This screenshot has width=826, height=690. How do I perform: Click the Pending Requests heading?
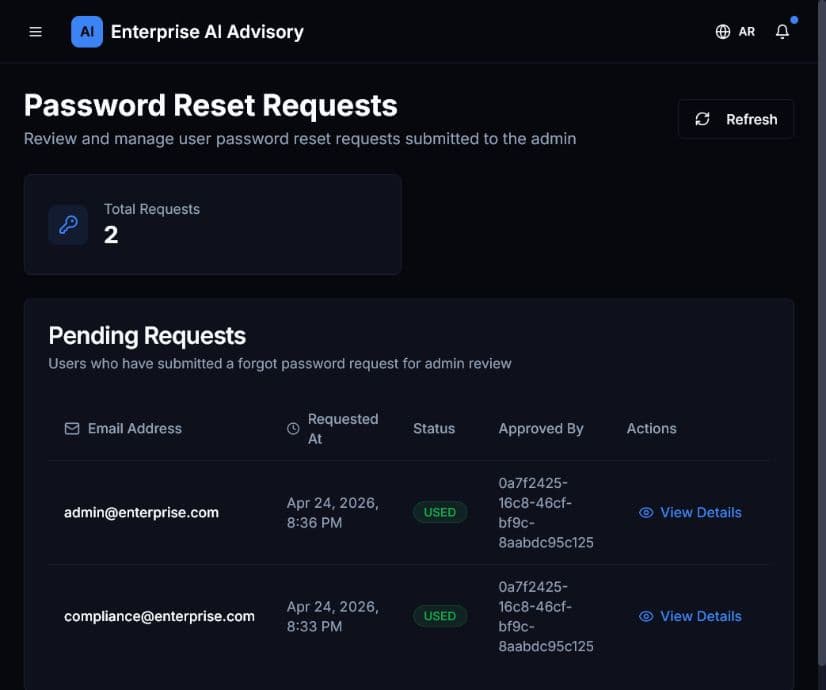point(147,336)
